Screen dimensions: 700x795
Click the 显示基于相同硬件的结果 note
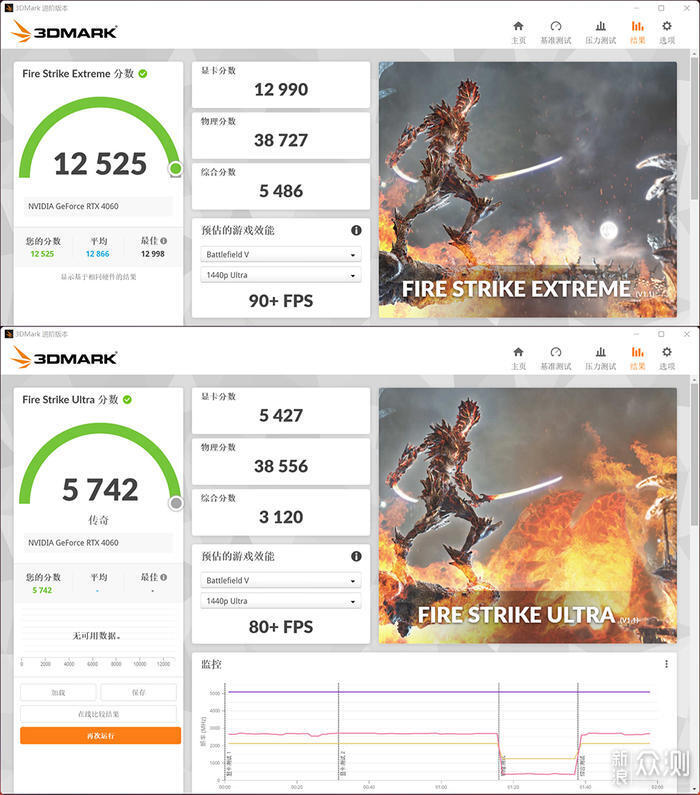click(98, 277)
